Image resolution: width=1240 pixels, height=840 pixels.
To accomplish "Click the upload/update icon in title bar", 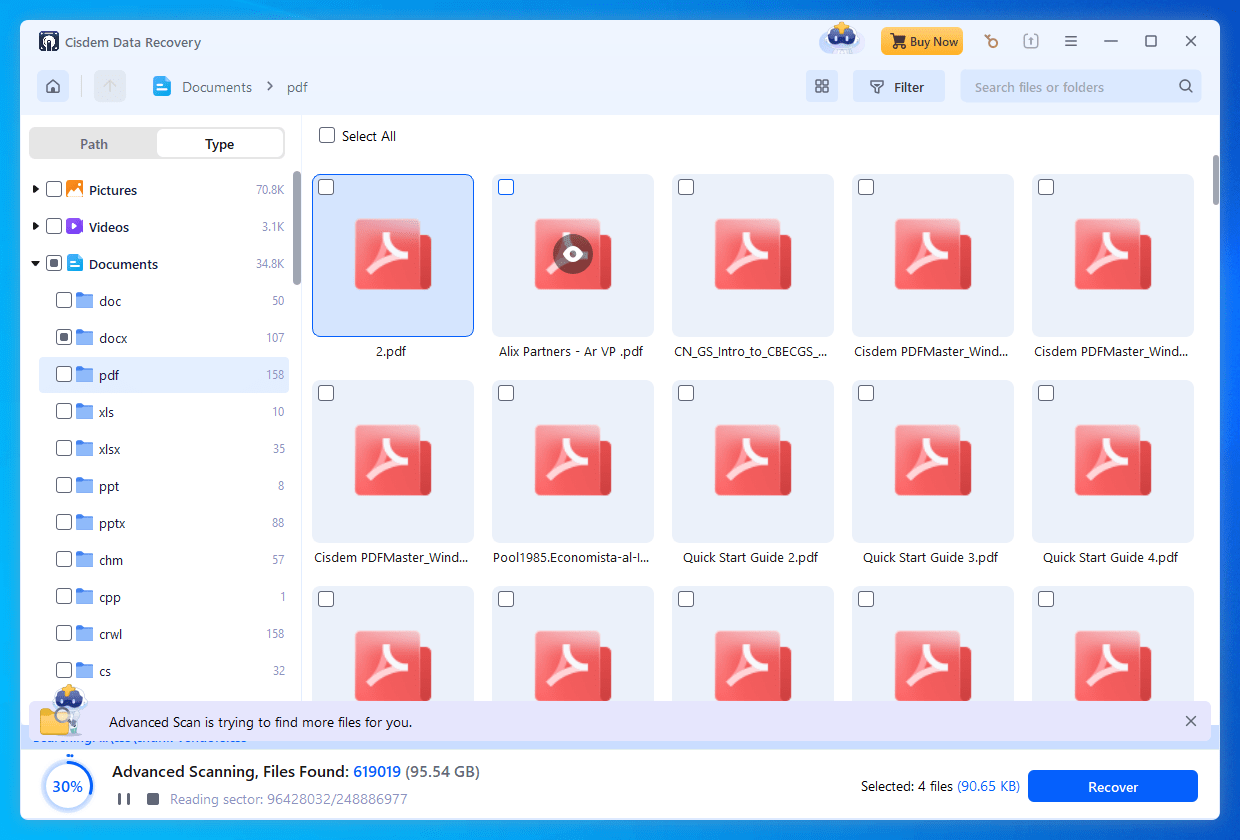I will point(1031,41).
